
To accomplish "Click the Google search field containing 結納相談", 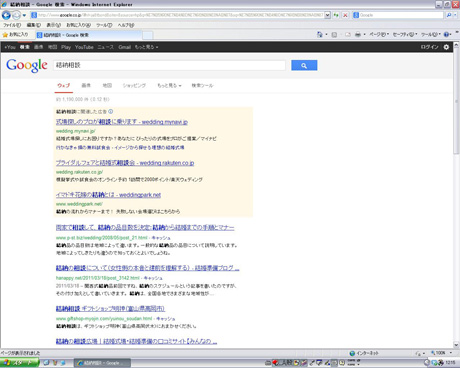I will 169,65.
